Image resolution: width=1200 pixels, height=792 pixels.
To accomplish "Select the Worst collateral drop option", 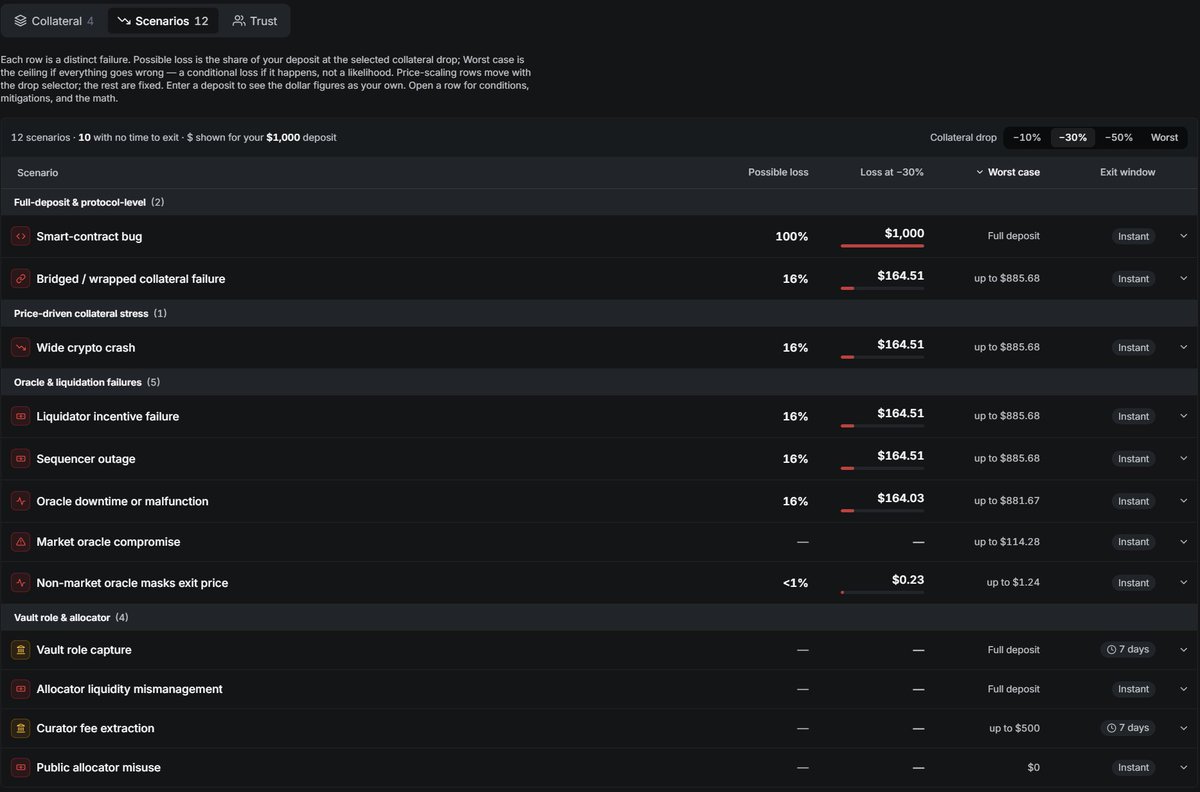I will click(x=1164, y=137).
